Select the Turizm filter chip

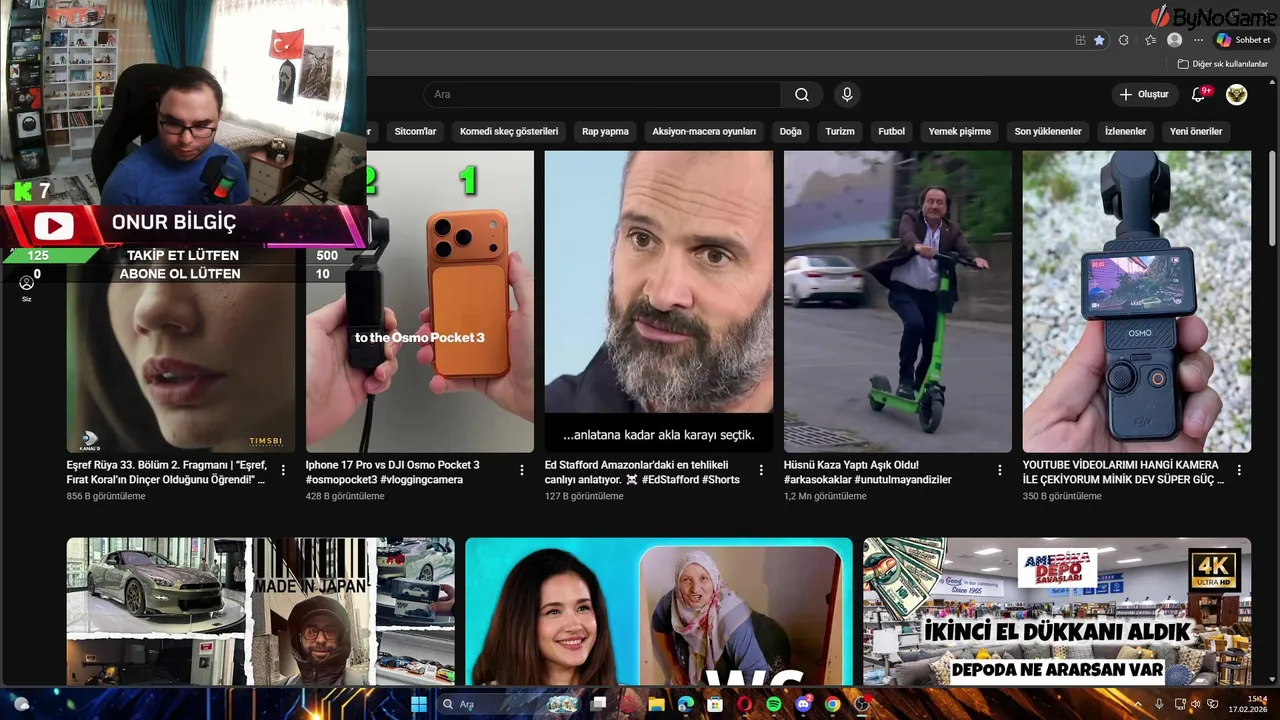click(x=840, y=131)
